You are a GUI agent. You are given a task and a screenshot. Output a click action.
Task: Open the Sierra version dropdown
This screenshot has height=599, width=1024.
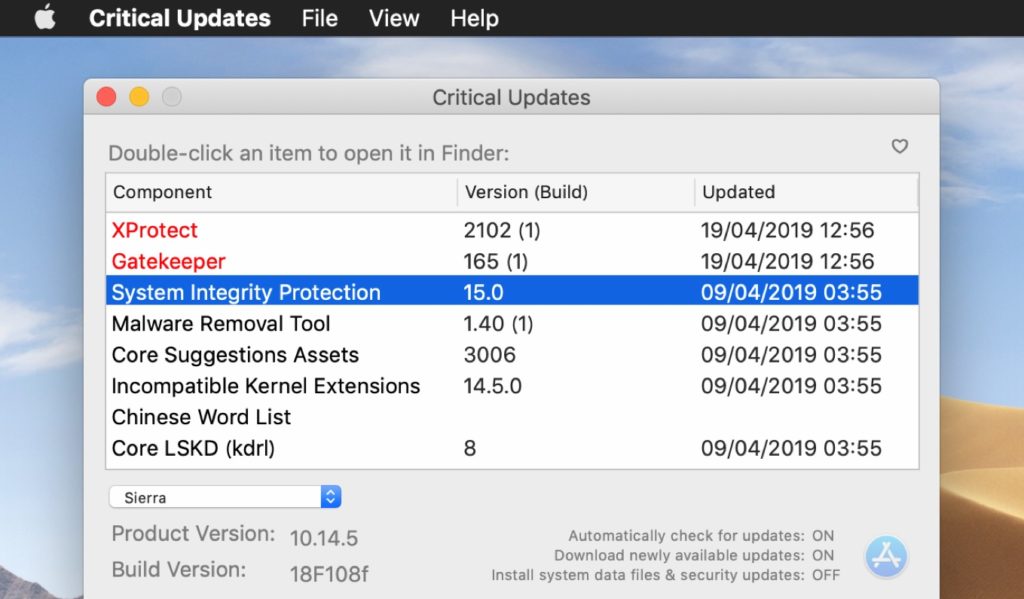coord(220,496)
